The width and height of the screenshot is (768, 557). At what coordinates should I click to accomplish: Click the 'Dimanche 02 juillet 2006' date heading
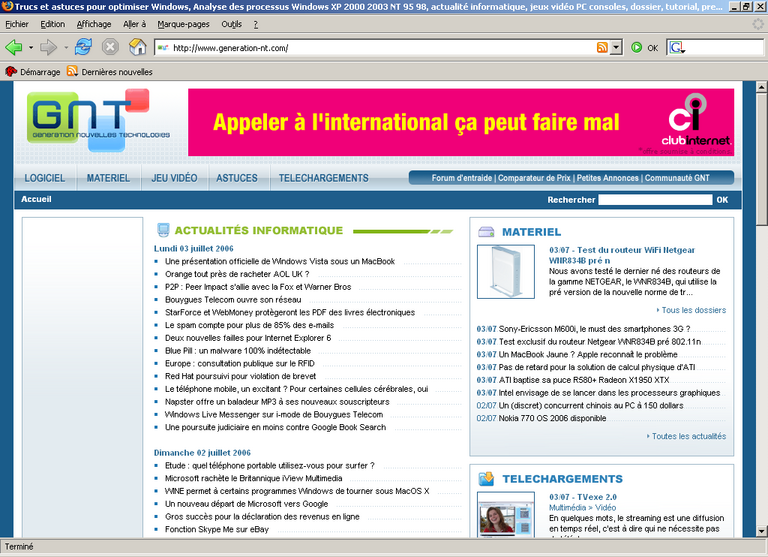202,453
